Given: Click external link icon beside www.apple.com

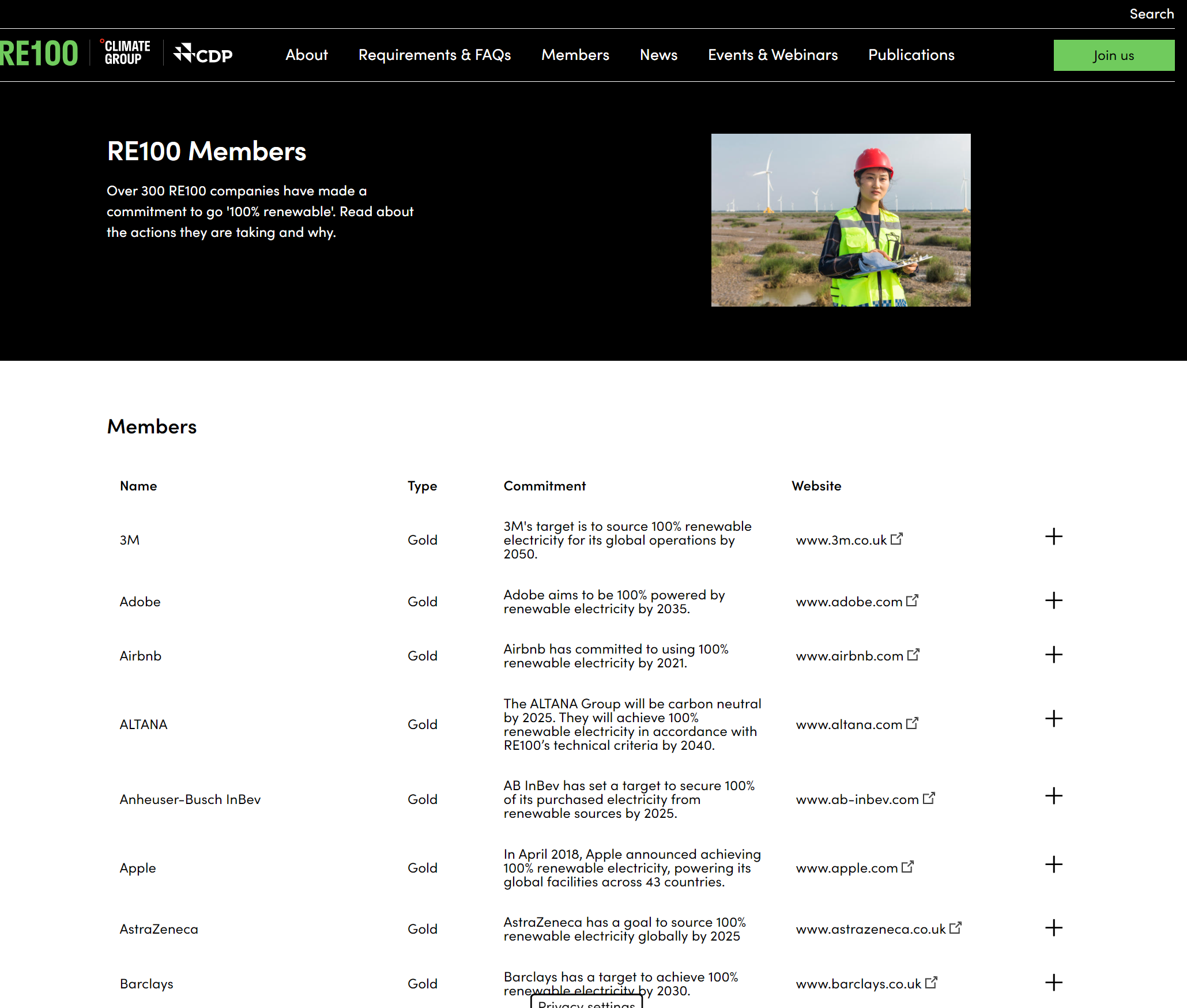Looking at the screenshot, I should click(907, 867).
